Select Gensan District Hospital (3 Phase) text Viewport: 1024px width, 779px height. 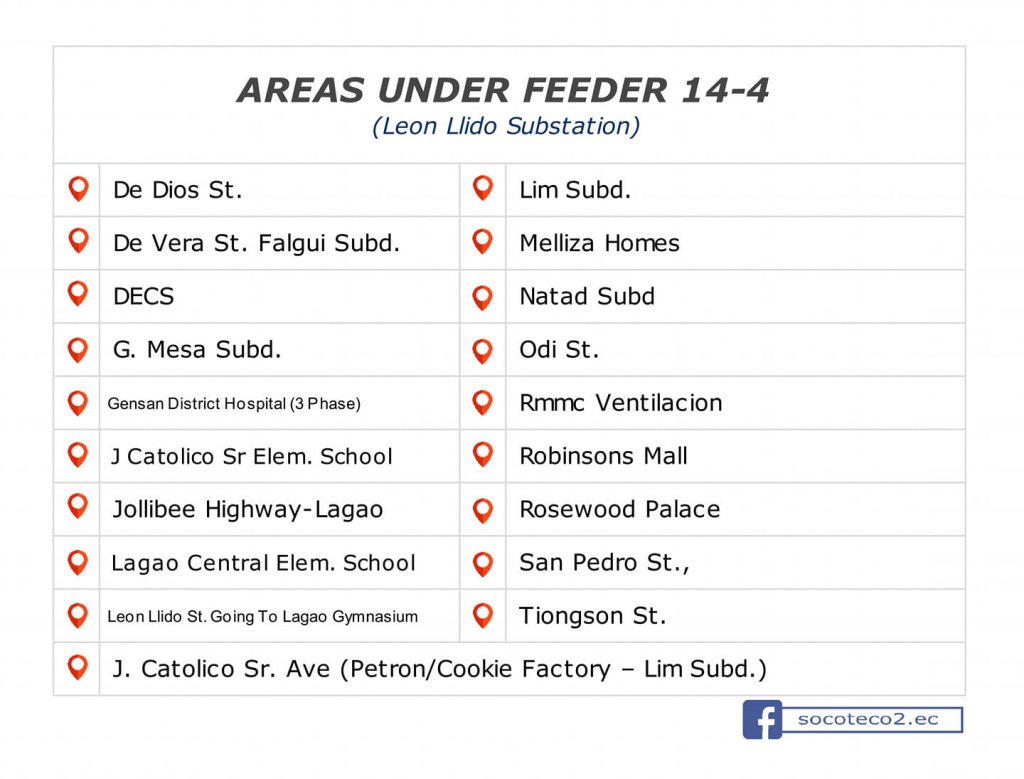(234, 404)
